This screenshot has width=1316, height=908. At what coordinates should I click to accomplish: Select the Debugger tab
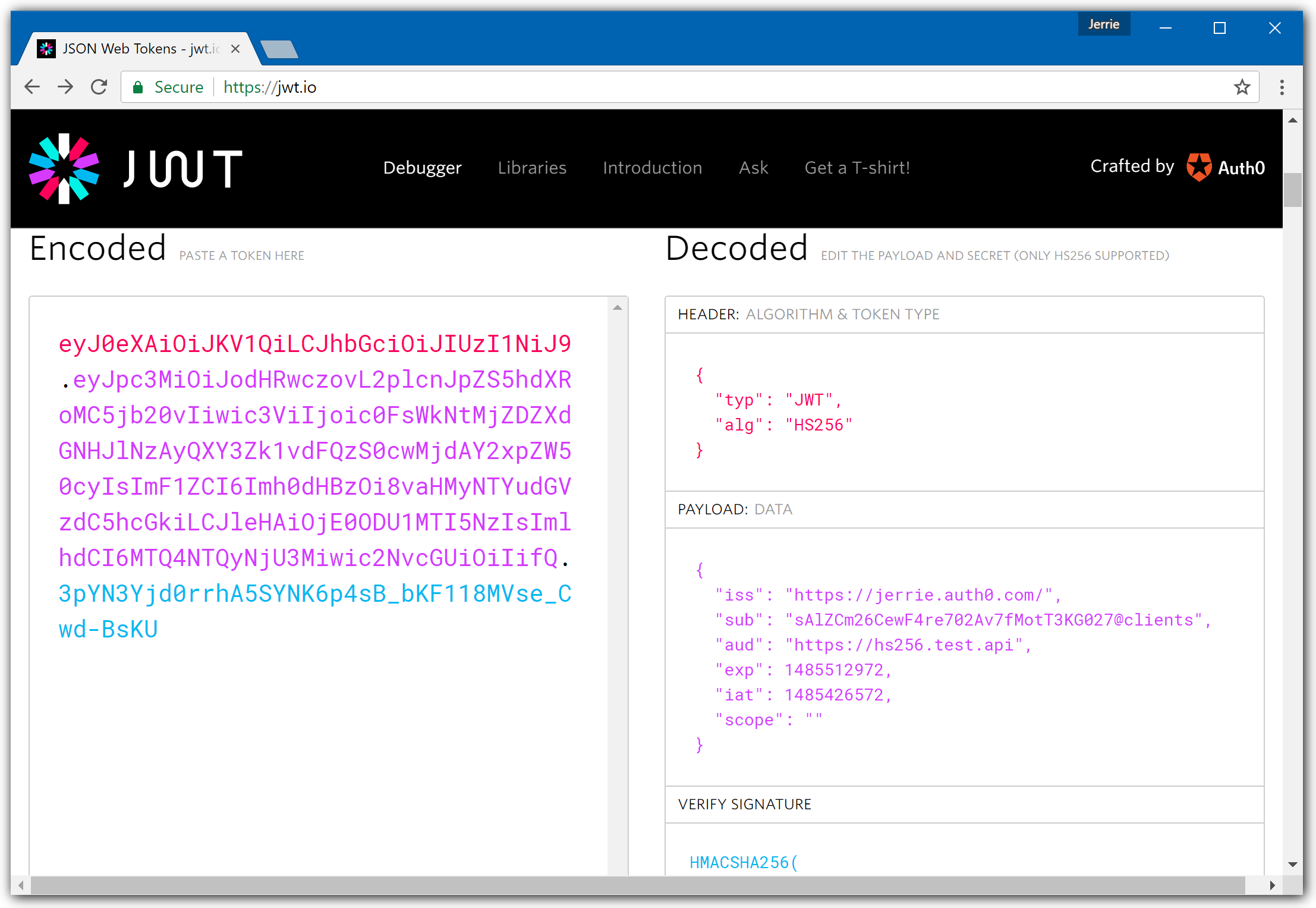pyautogui.click(x=421, y=167)
